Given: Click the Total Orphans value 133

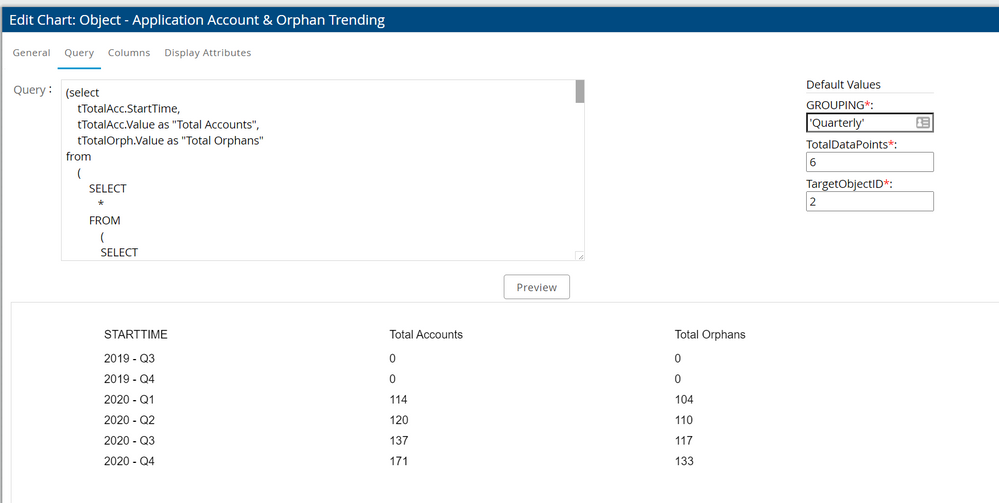Looking at the screenshot, I should (x=684, y=462).
